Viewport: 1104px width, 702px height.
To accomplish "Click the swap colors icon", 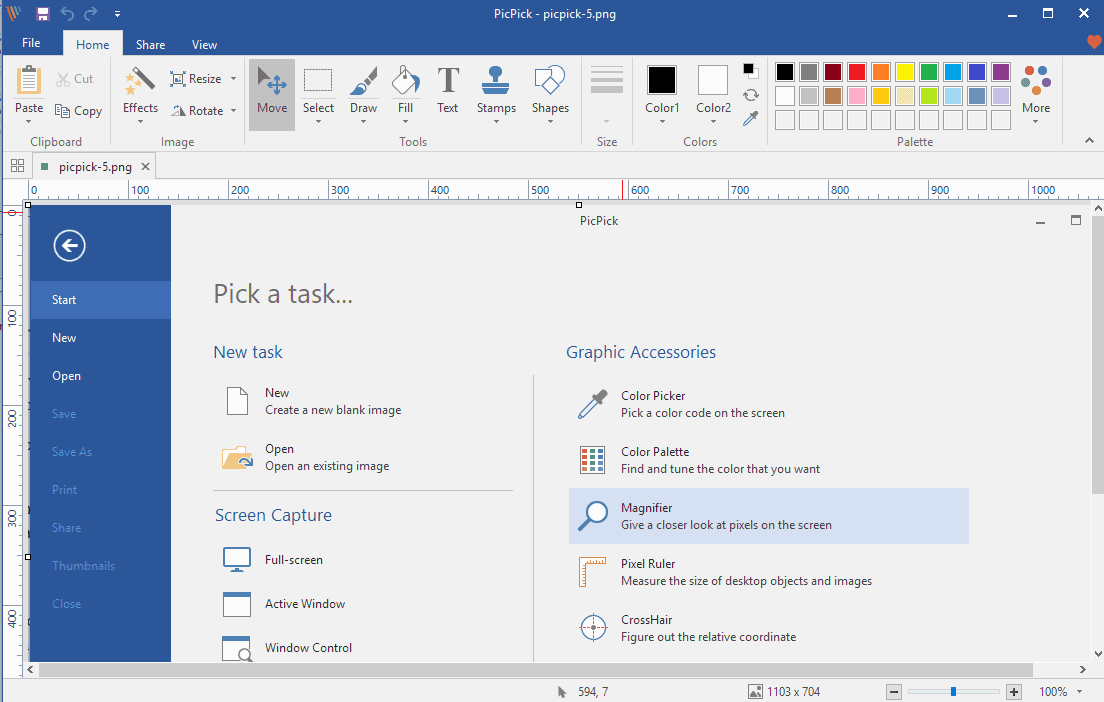I will [750, 95].
